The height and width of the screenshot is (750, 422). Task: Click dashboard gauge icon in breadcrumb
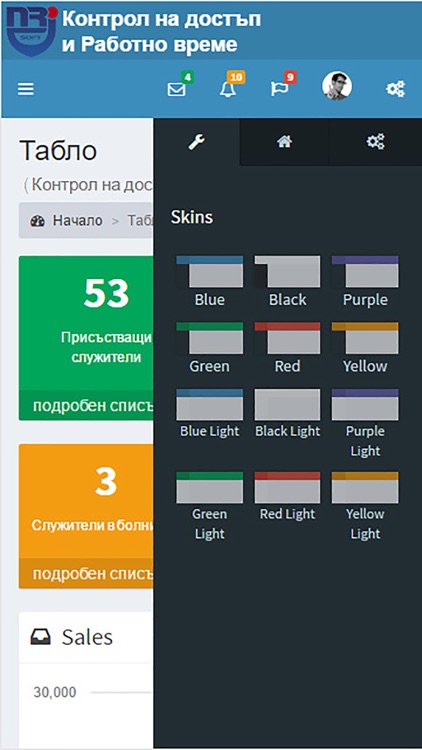coord(37,221)
